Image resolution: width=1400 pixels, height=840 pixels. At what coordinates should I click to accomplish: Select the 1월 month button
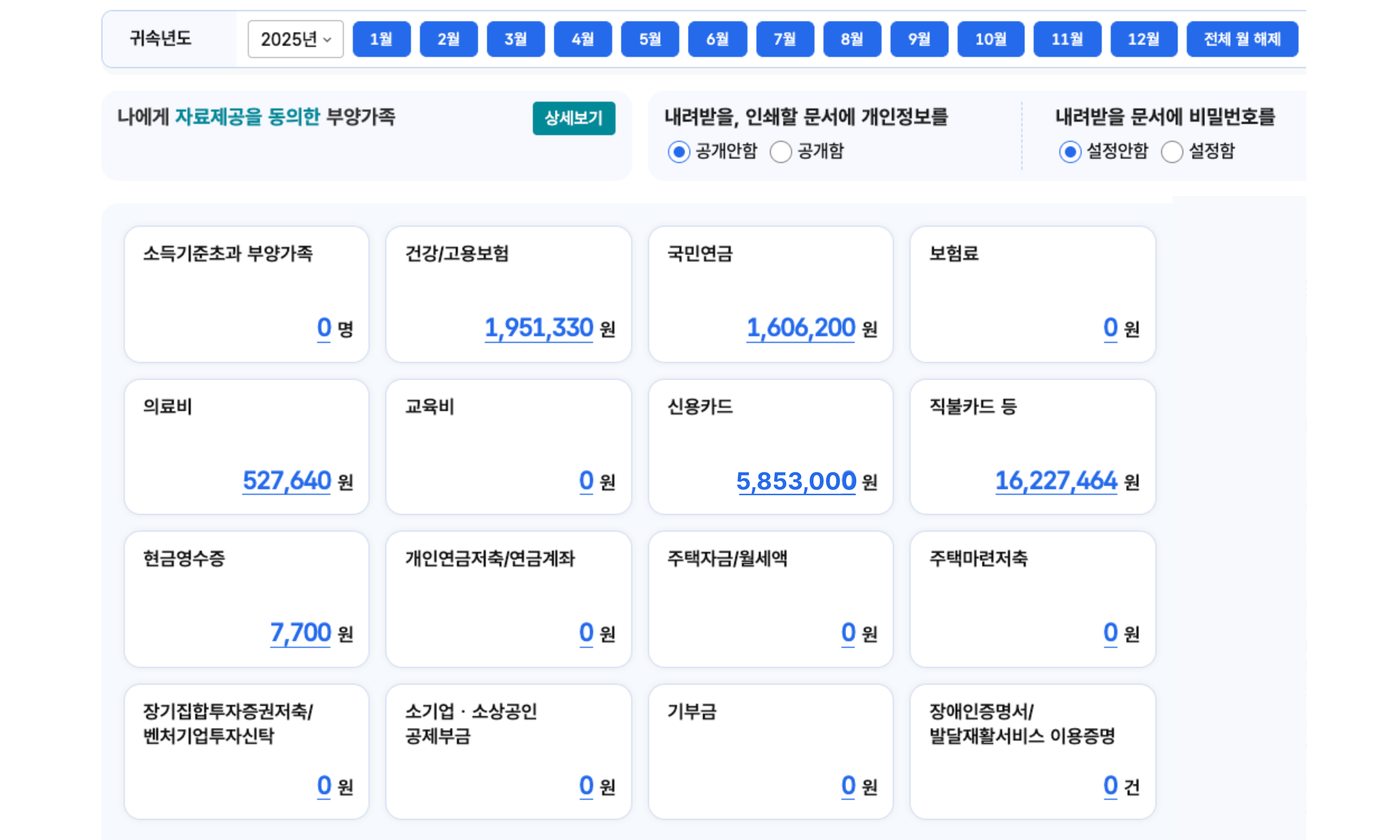pyautogui.click(x=381, y=38)
